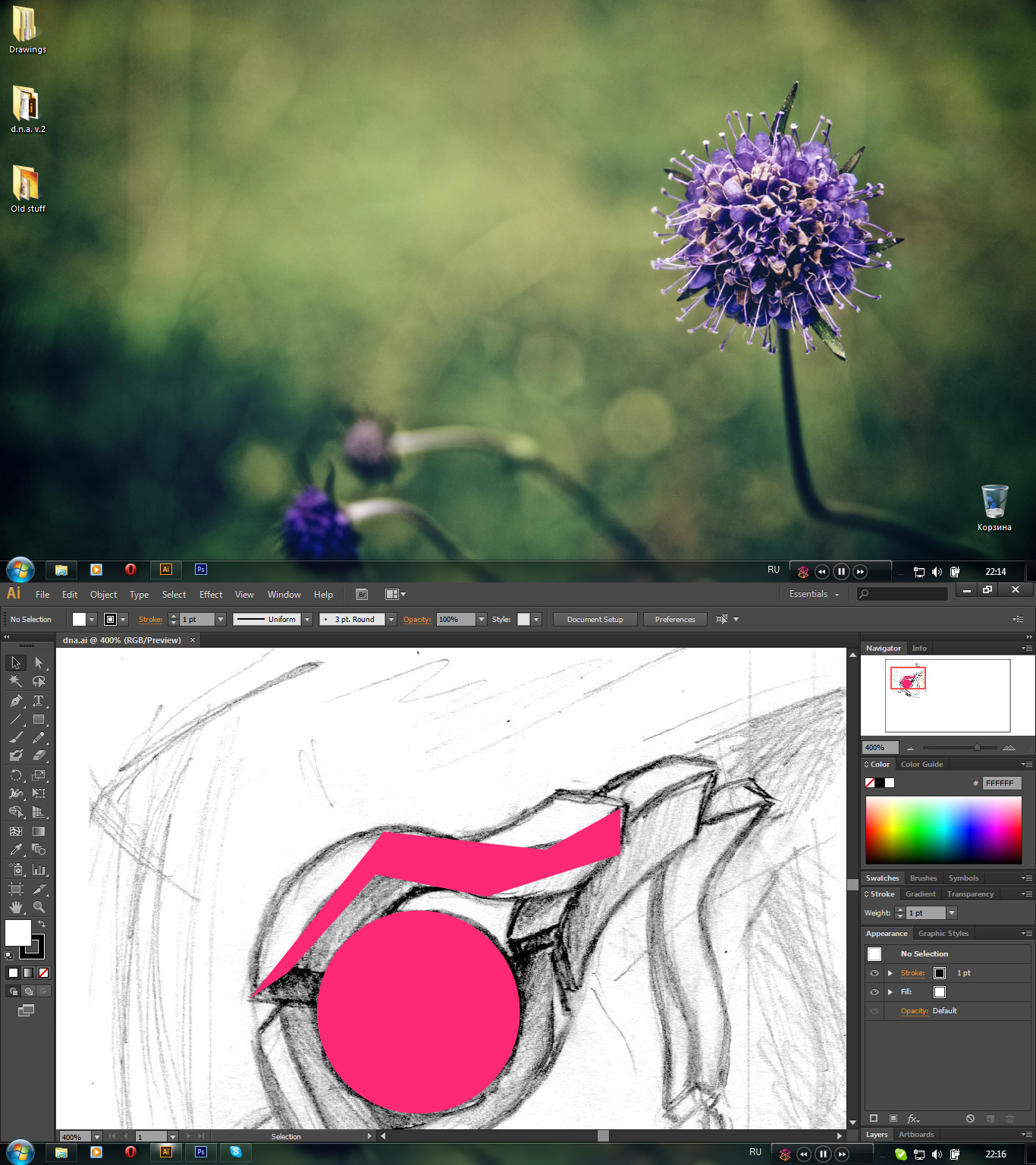Click the fx add effect icon

913,1119
